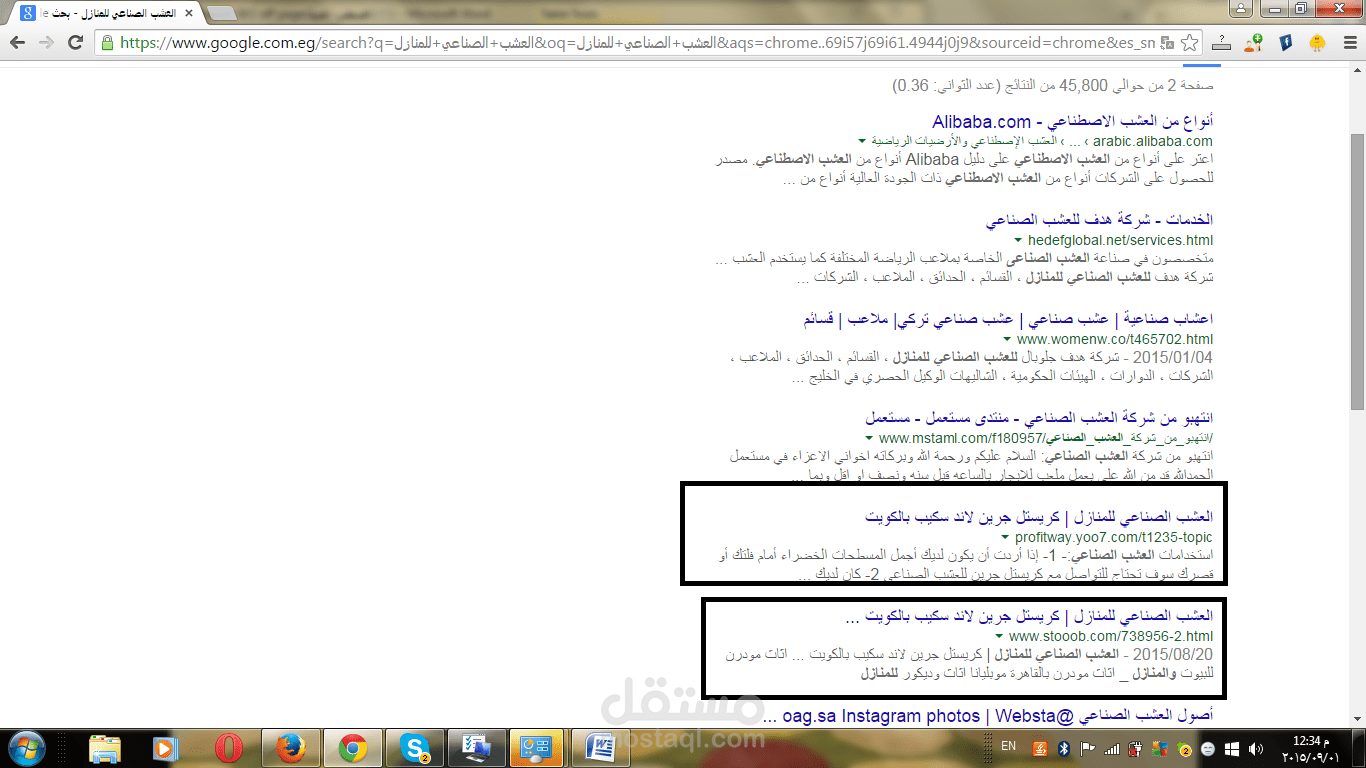Click the green HTTPS padlock icon
Image resolution: width=1366 pixels, height=768 pixels.
pyautogui.click(x=109, y=43)
